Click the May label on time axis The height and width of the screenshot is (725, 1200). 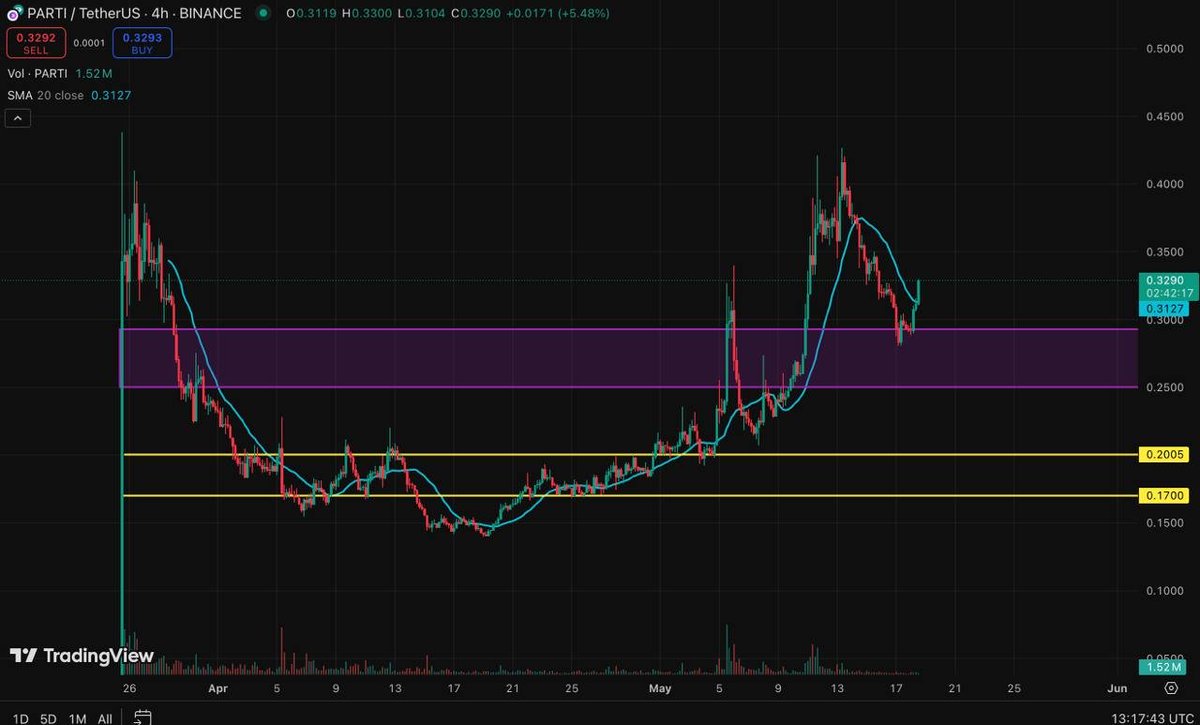pyautogui.click(x=660, y=688)
